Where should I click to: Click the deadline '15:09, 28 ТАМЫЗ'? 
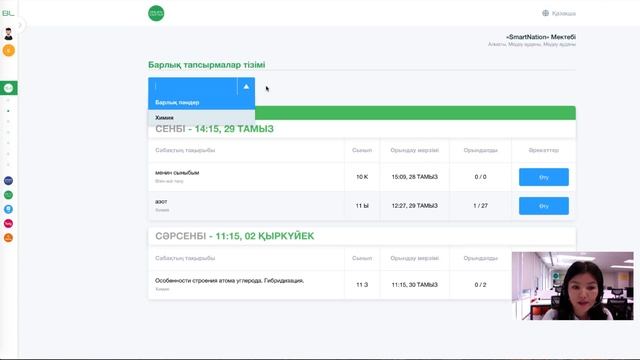pos(415,177)
